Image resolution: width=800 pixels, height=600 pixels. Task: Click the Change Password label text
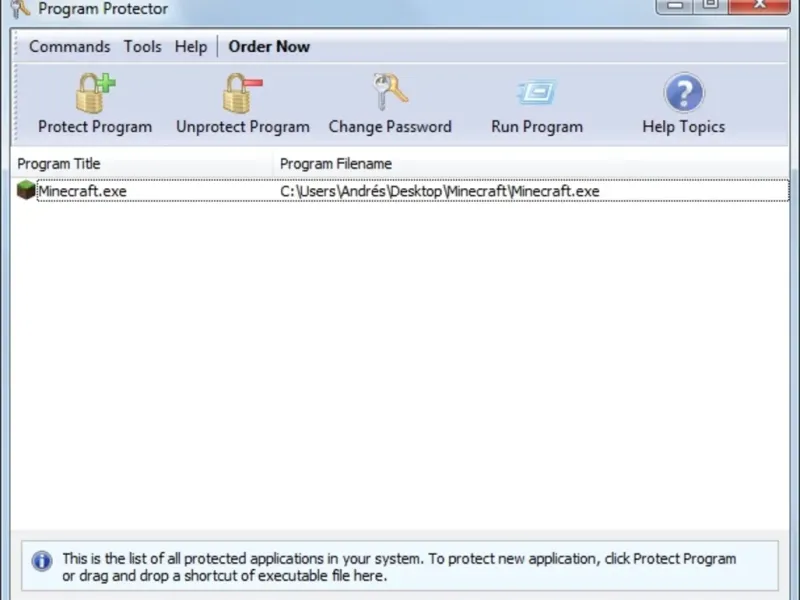pyautogui.click(x=390, y=127)
